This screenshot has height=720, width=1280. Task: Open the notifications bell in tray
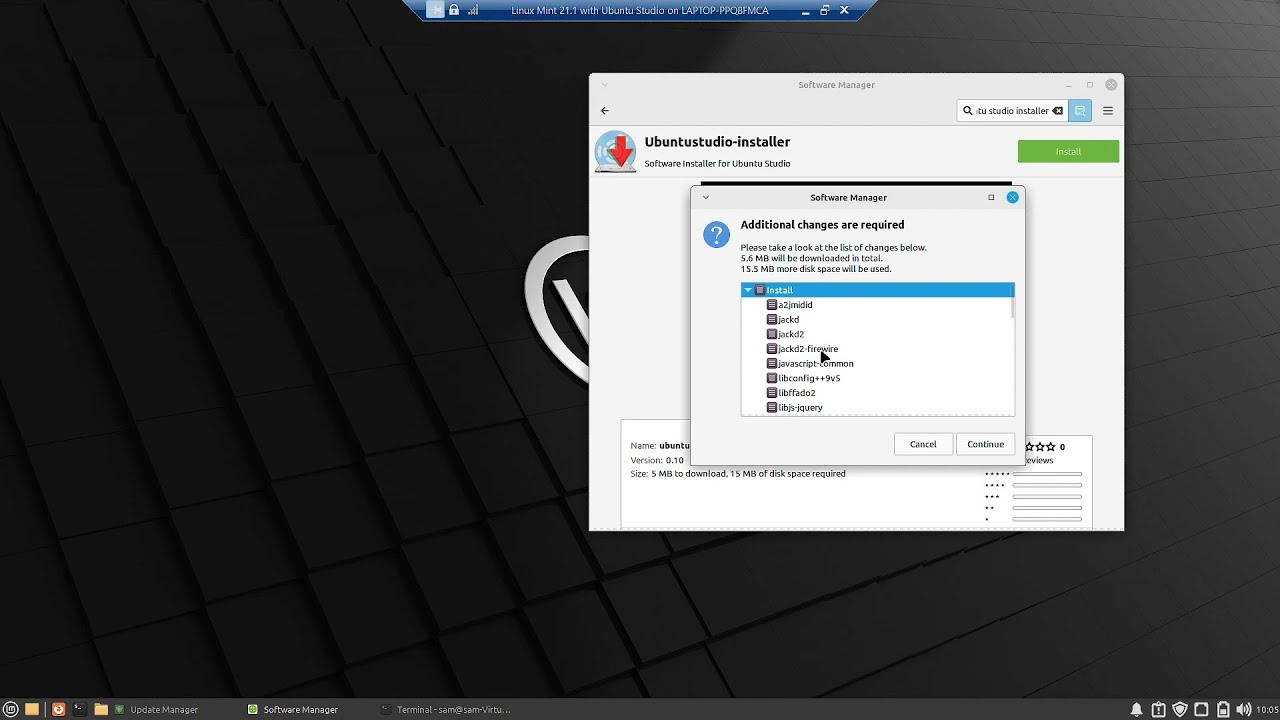pos(1136,709)
